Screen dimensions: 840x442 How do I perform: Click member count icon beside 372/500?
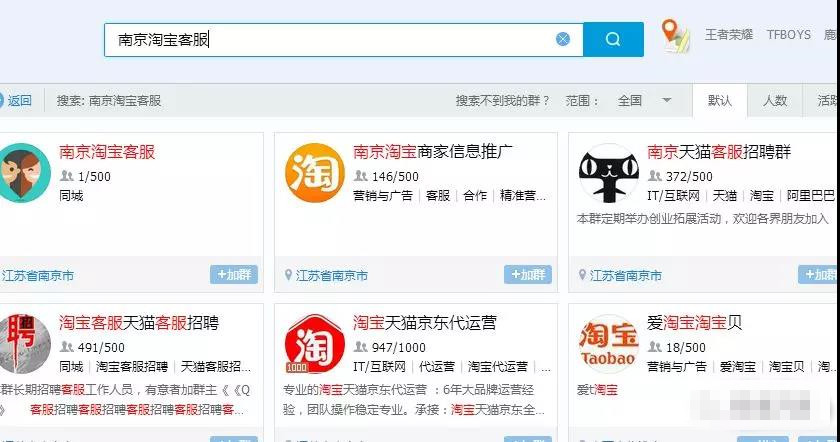click(655, 176)
